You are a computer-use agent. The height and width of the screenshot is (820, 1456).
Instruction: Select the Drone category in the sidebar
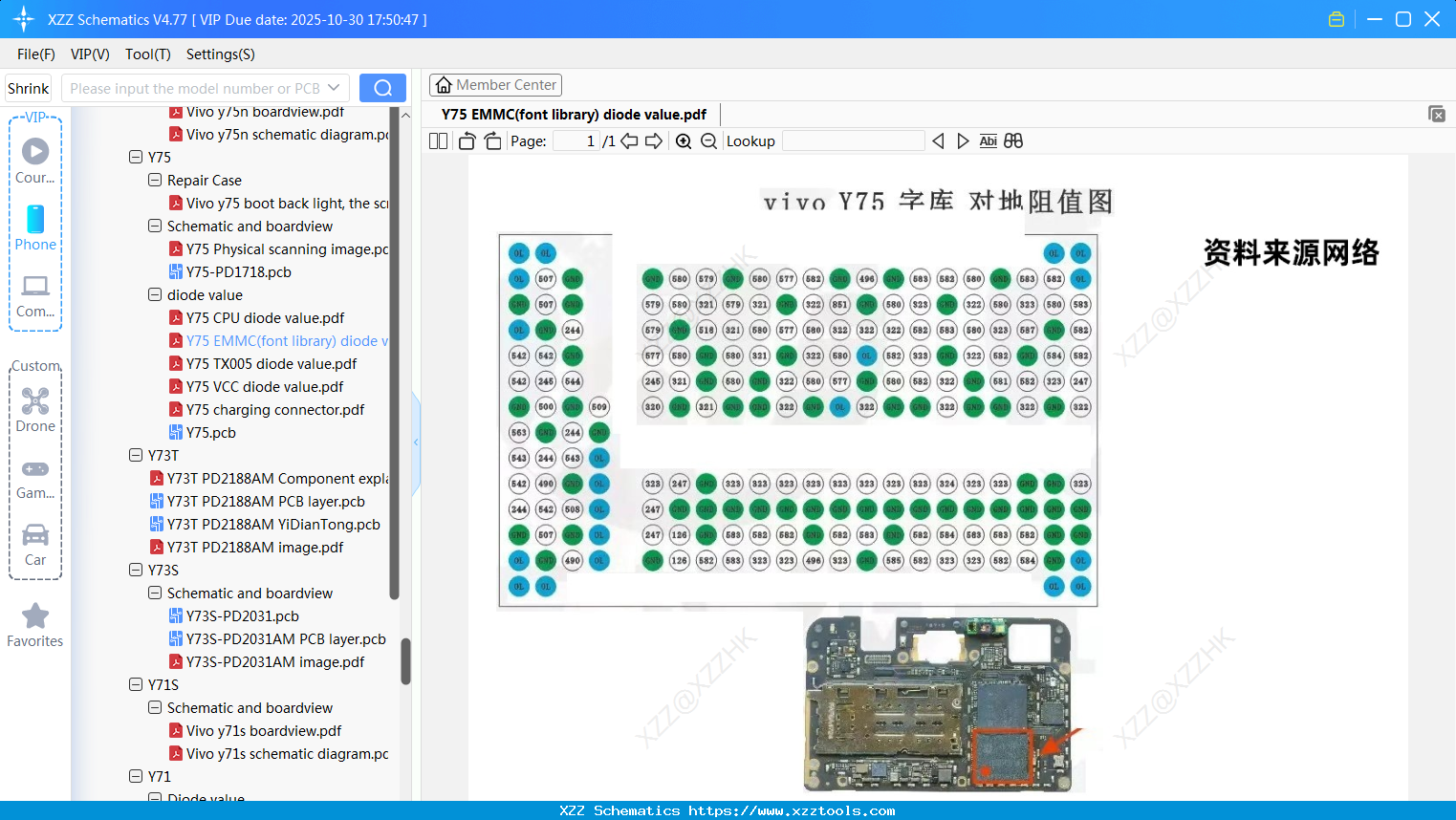pos(35,411)
